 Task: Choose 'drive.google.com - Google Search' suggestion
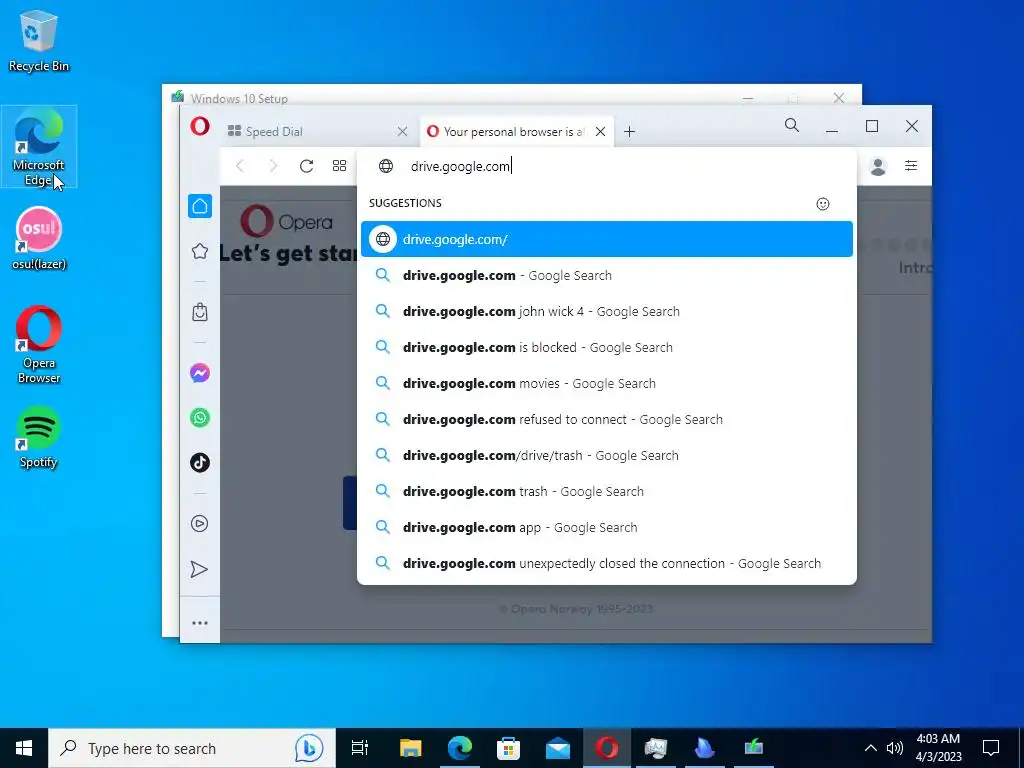coord(607,276)
